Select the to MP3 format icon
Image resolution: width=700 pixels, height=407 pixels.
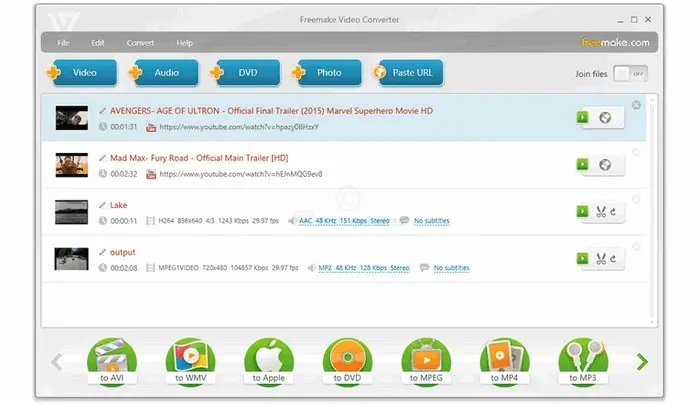(582, 358)
